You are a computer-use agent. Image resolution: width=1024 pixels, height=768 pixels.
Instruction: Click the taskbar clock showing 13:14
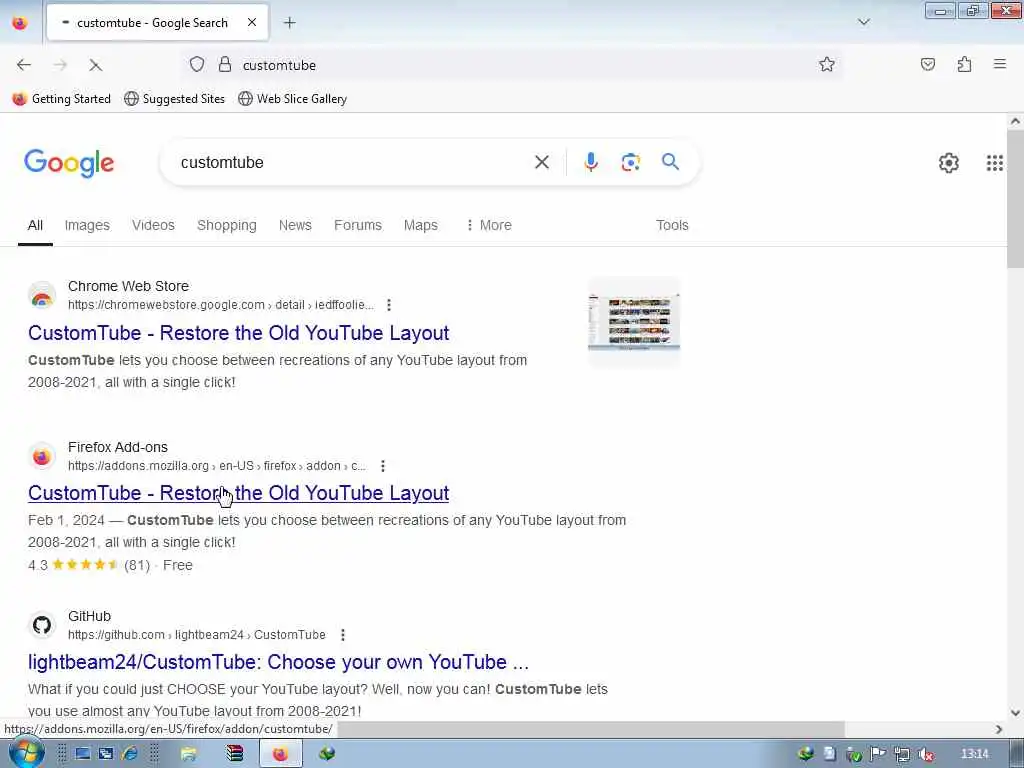tap(974, 754)
